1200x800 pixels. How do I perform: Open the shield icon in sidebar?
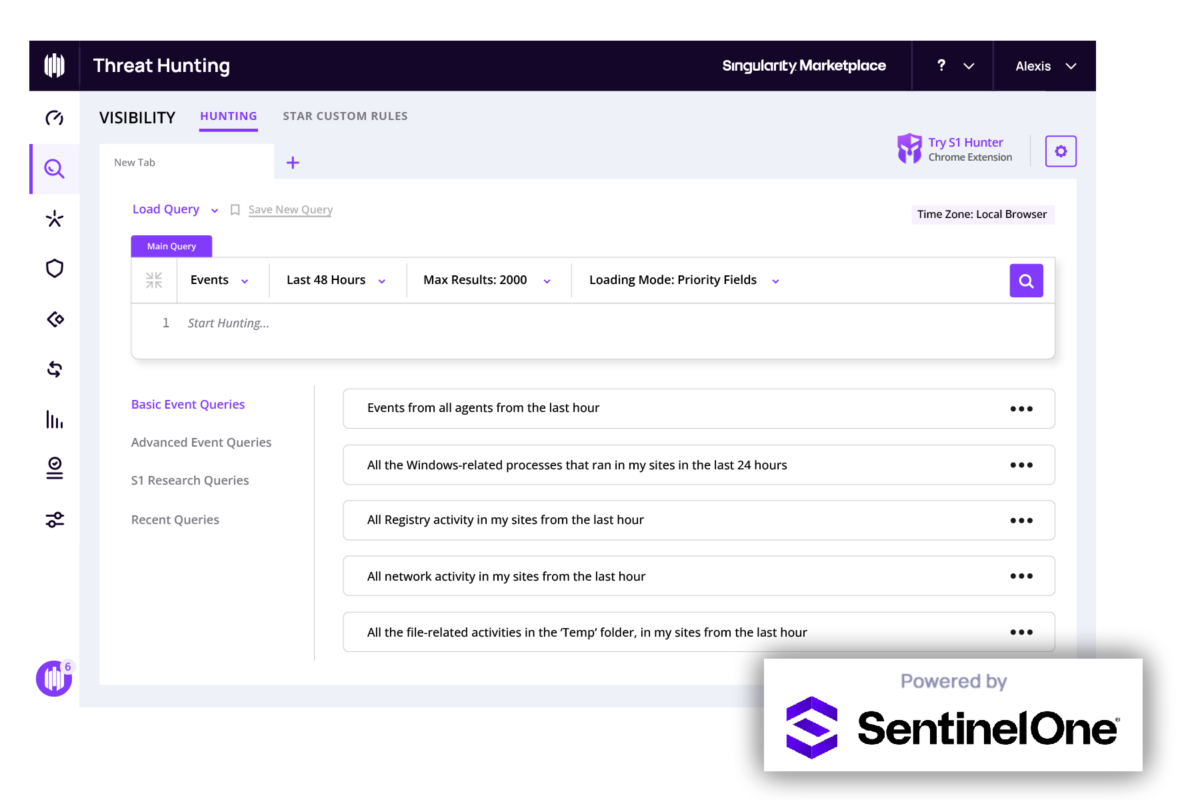tap(54, 268)
